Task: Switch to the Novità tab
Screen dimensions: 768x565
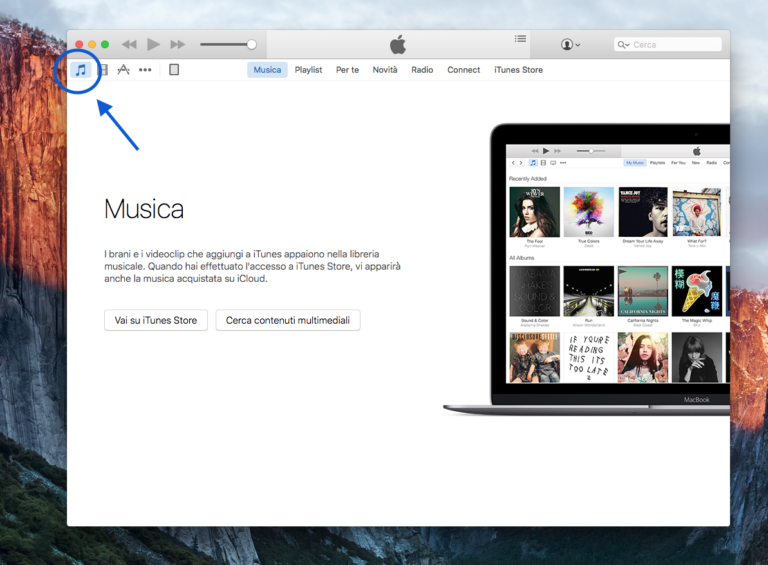Action: [385, 70]
